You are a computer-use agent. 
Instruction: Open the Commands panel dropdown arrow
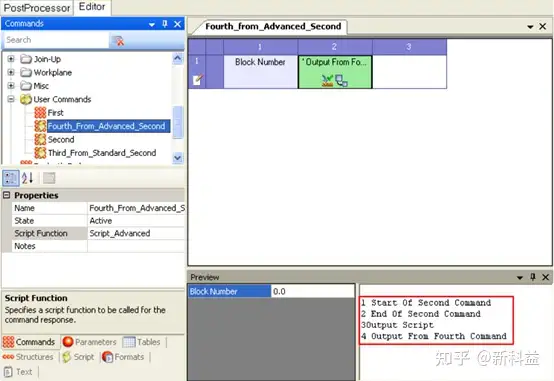click(x=152, y=24)
